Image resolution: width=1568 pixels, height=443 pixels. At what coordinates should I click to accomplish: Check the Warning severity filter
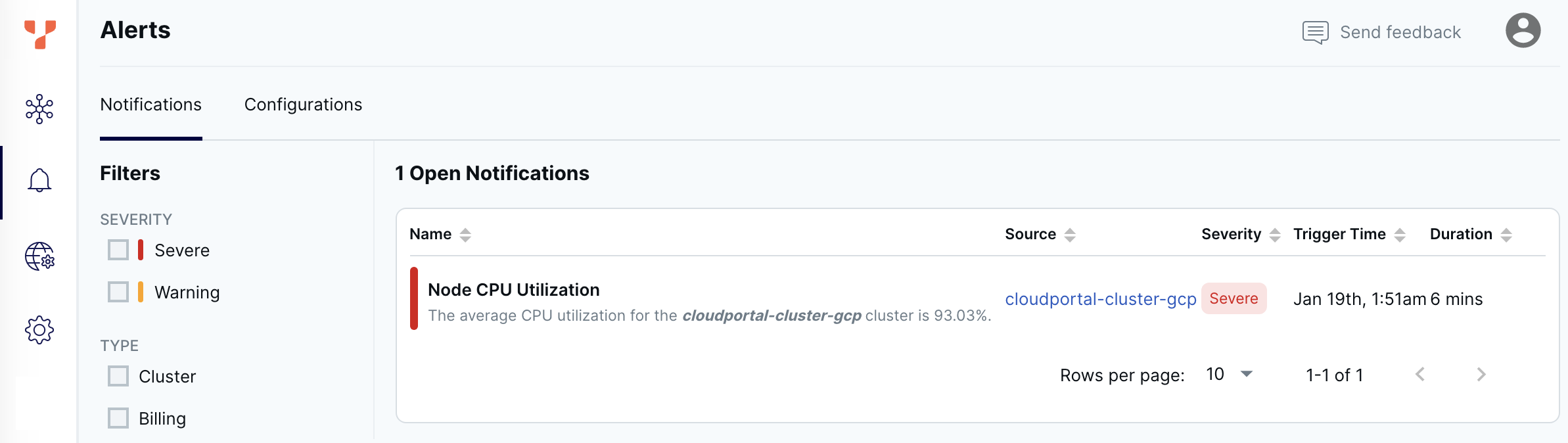pos(118,292)
